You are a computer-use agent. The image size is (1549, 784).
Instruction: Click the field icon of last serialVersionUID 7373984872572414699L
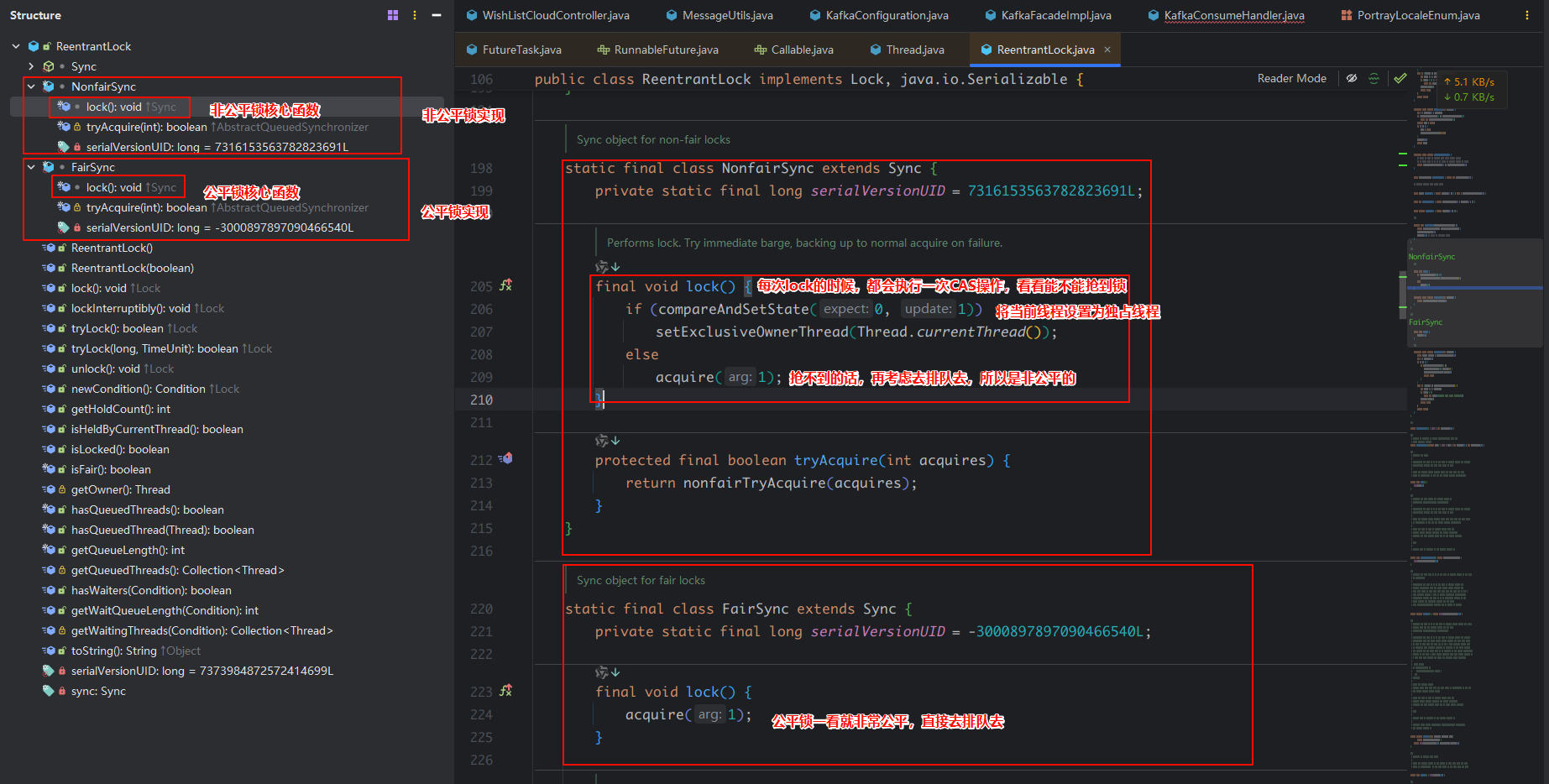coord(49,671)
